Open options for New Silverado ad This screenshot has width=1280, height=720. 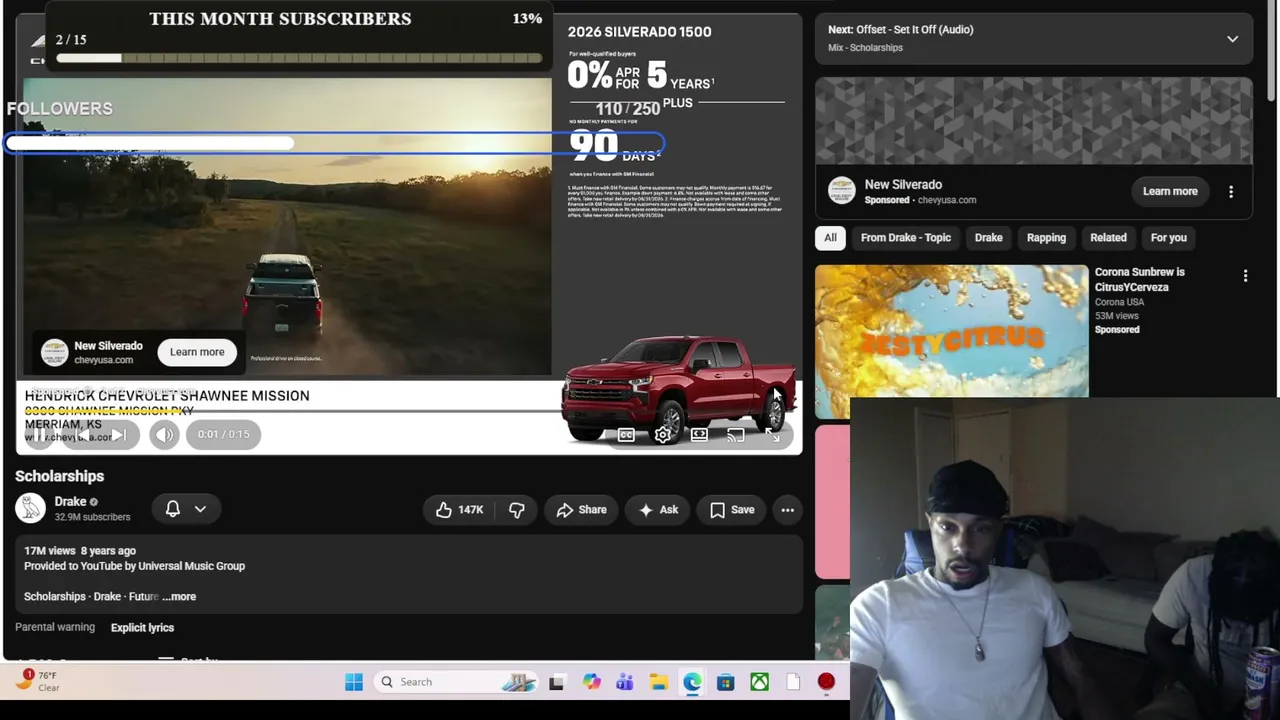coord(1231,191)
